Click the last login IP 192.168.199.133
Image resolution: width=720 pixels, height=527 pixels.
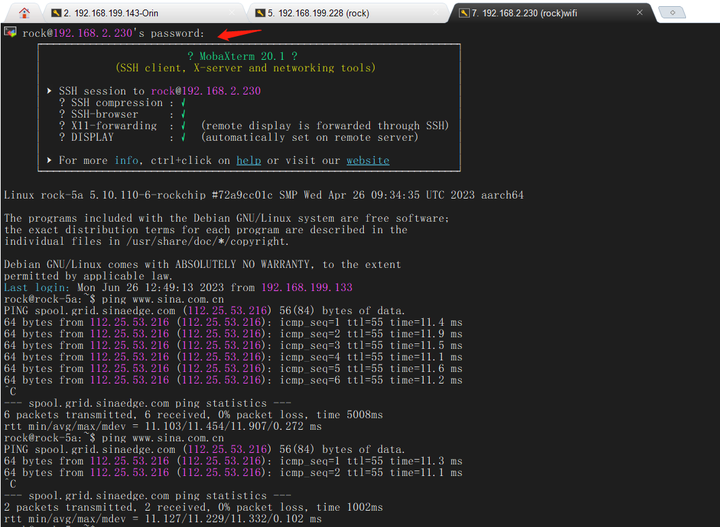coord(307,287)
